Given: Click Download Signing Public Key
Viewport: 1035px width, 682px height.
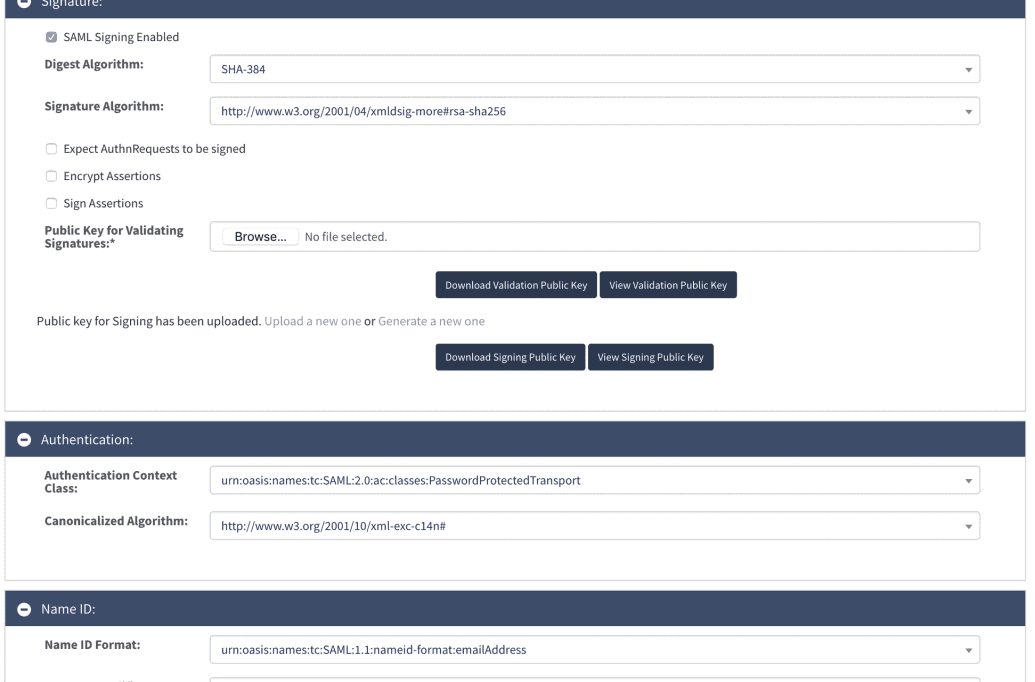Looking at the screenshot, I should (x=509, y=358).
